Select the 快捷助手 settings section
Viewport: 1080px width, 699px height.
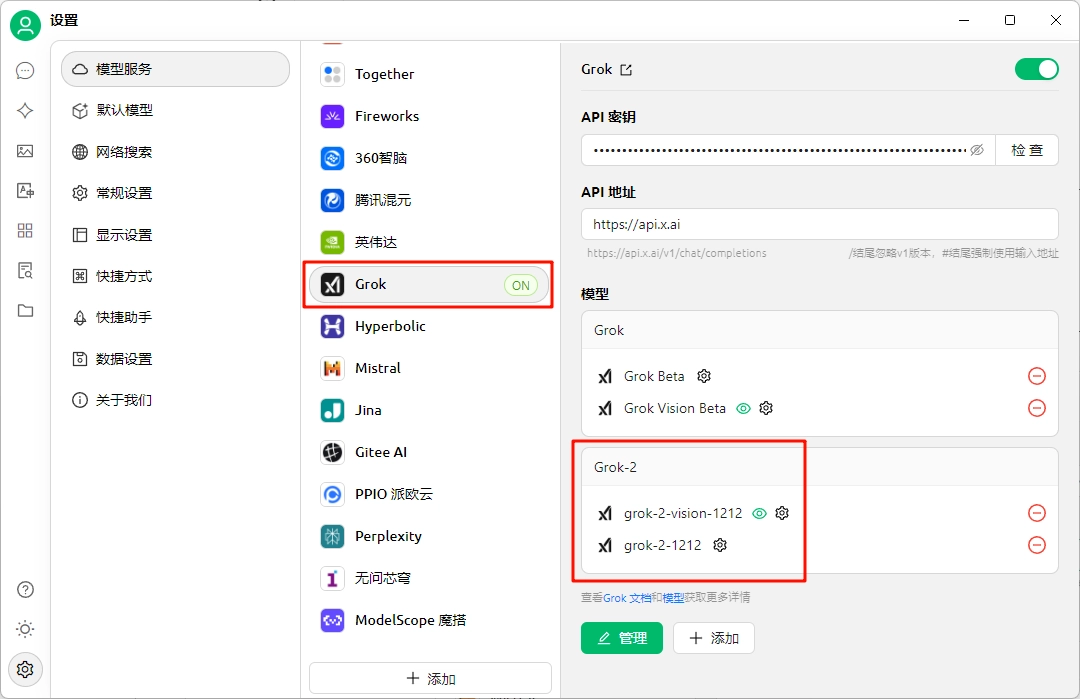coord(176,317)
